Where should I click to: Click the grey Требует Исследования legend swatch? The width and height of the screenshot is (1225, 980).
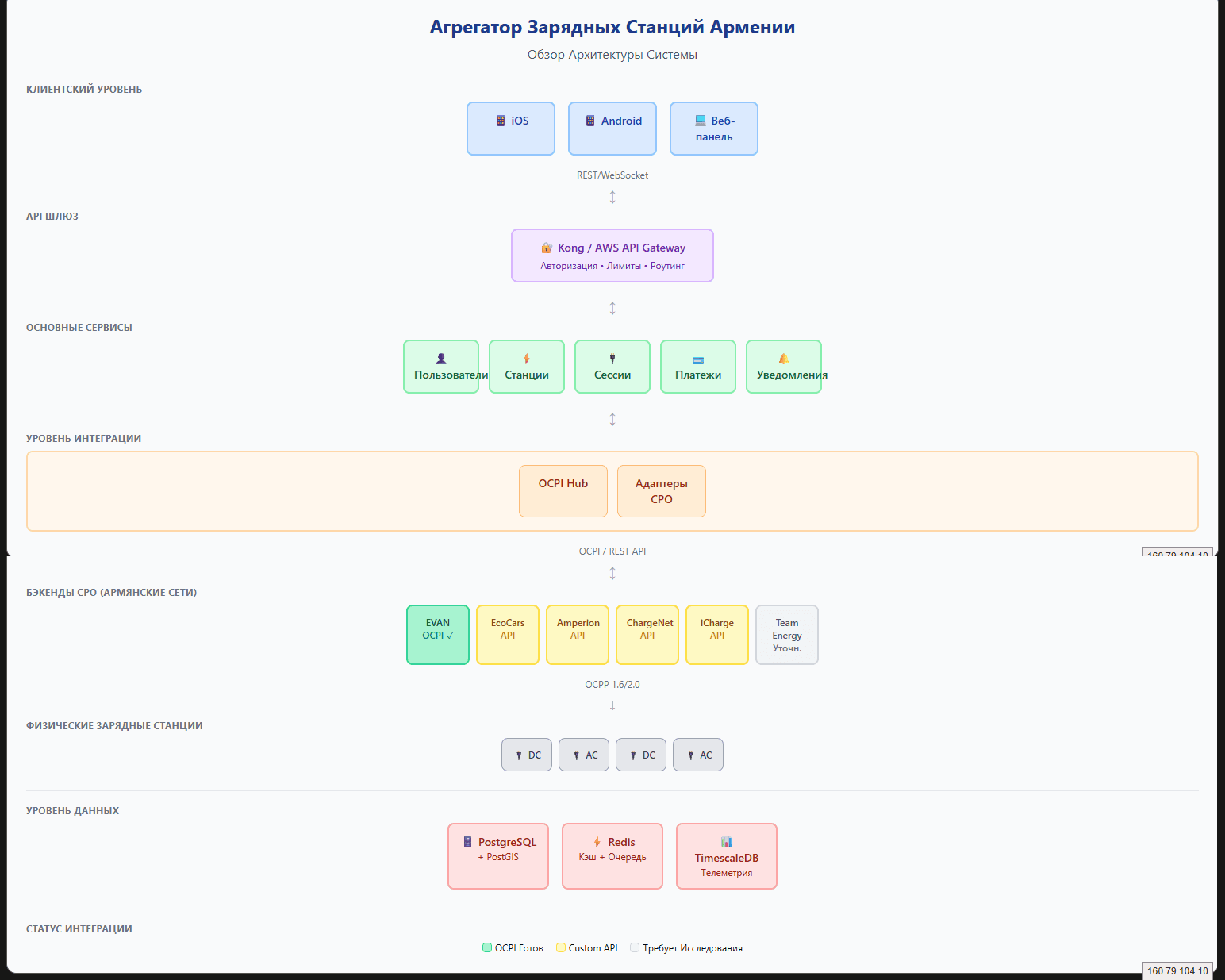point(635,947)
